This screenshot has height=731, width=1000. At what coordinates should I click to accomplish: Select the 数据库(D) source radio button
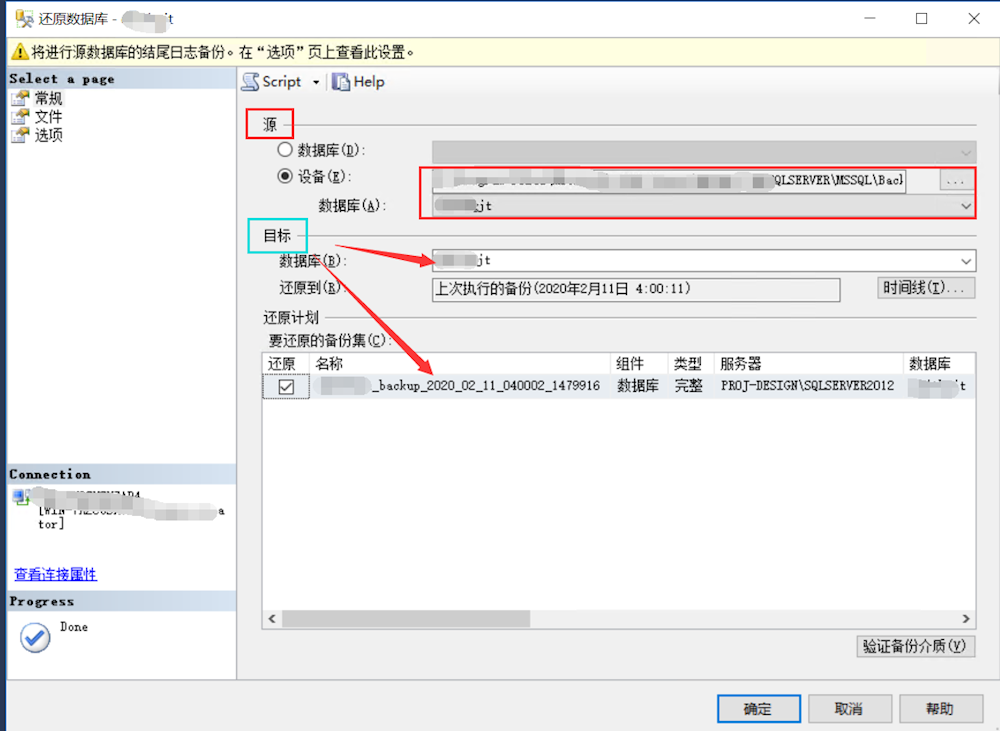(x=285, y=150)
